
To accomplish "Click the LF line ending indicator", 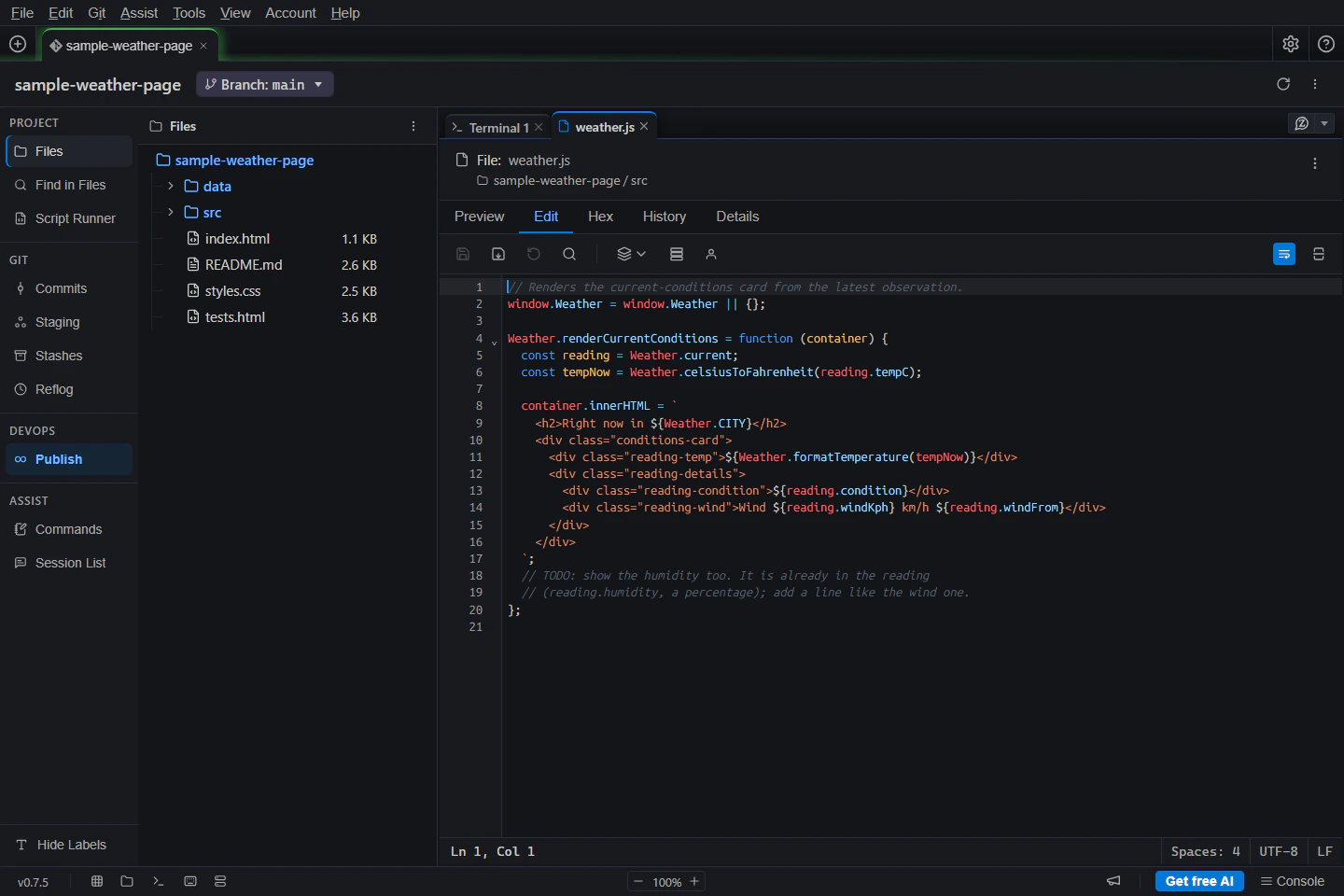I will pyautogui.click(x=1324, y=851).
